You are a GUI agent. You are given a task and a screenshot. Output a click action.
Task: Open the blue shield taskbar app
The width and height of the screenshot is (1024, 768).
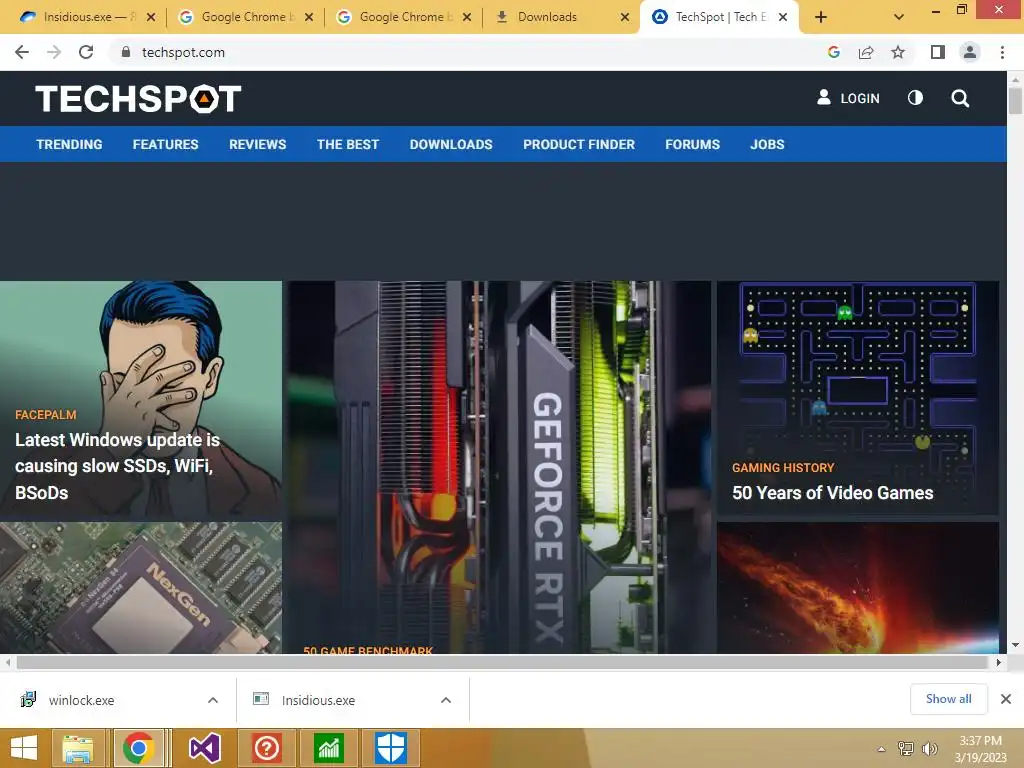(391, 748)
